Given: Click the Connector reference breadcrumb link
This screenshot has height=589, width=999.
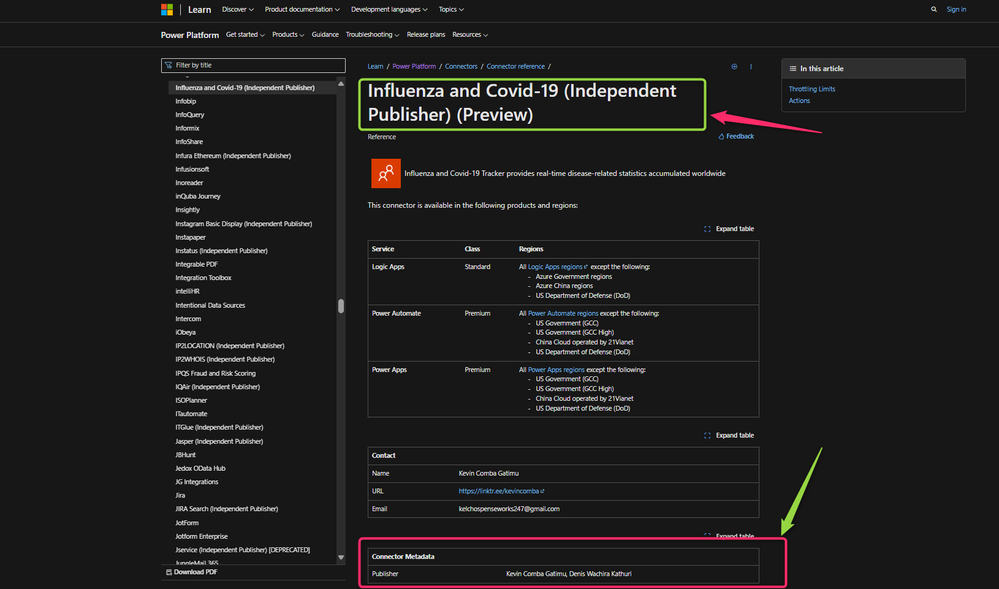Looking at the screenshot, I should (x=515, y=66).
